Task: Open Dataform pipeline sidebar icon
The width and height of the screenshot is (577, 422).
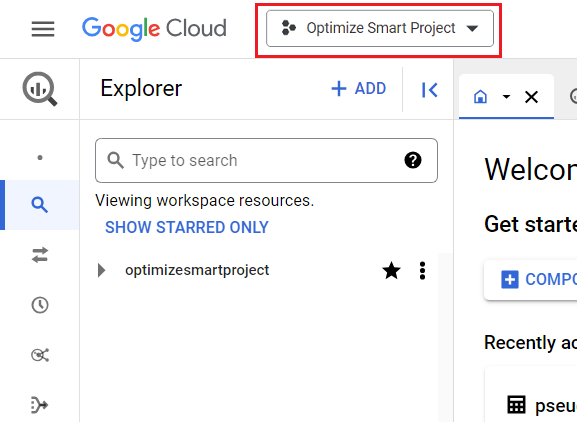Action: (x=40, y=405)
